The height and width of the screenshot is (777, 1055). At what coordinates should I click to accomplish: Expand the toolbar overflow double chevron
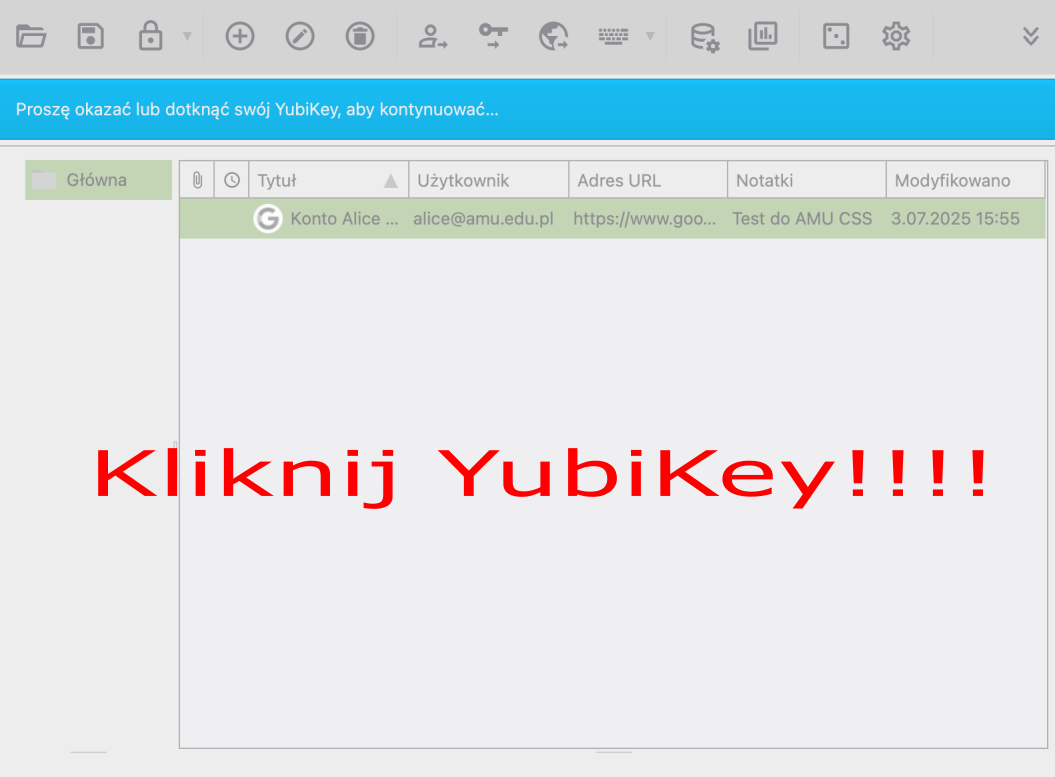1031,37
